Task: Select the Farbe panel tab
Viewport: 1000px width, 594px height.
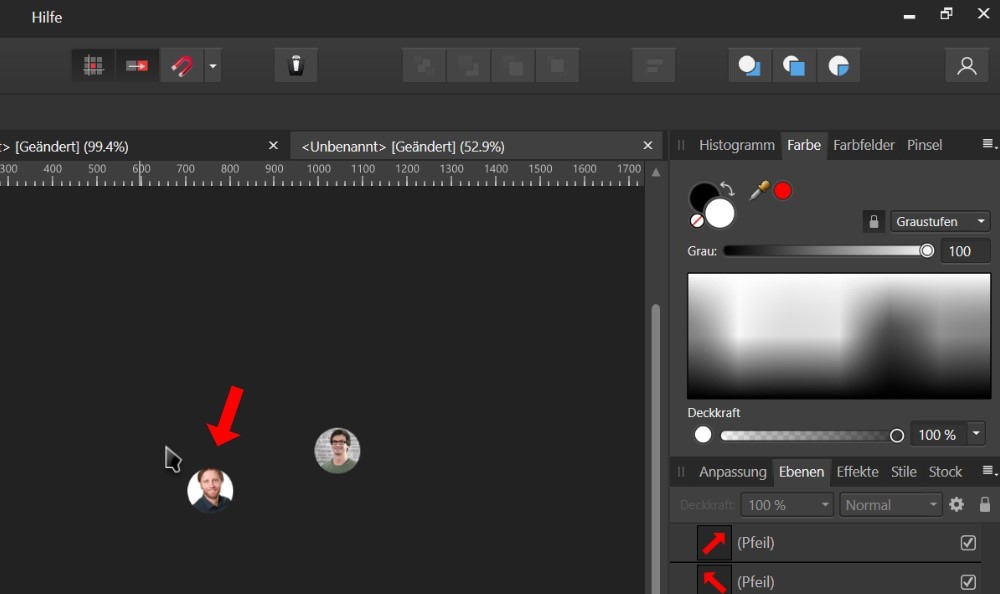Action: click(804, 145)
